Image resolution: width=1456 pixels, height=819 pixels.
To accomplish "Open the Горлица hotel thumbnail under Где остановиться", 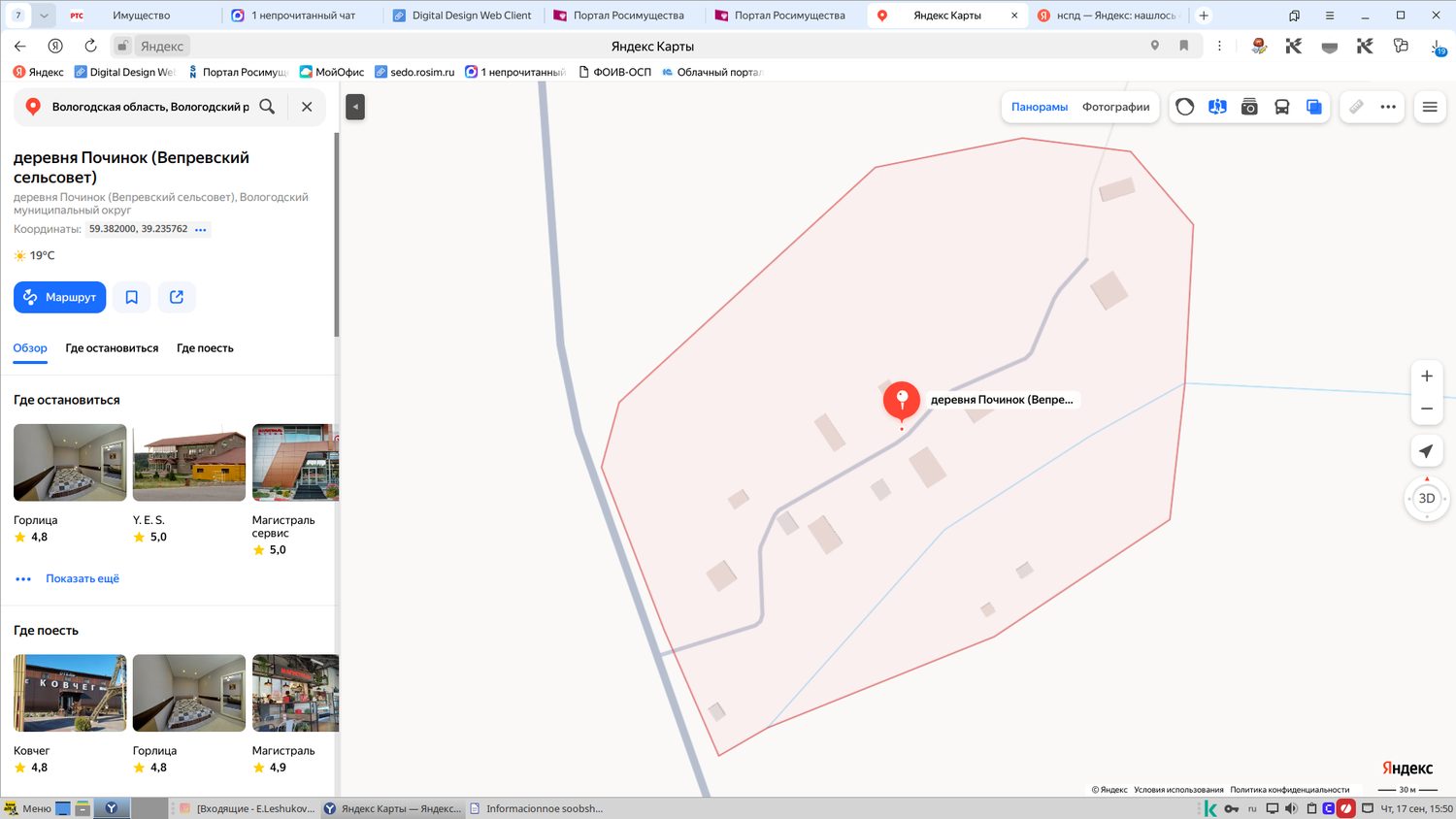I will pos(70,463).
